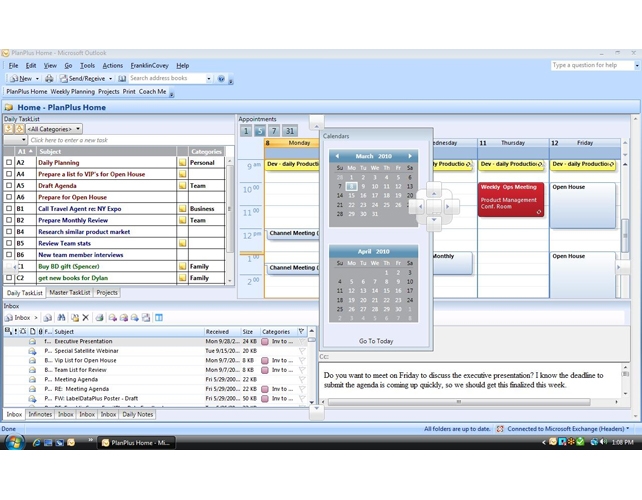Check off Prepare for Open House task
This screenshot has height=500, width=642.
click(9, 197)
